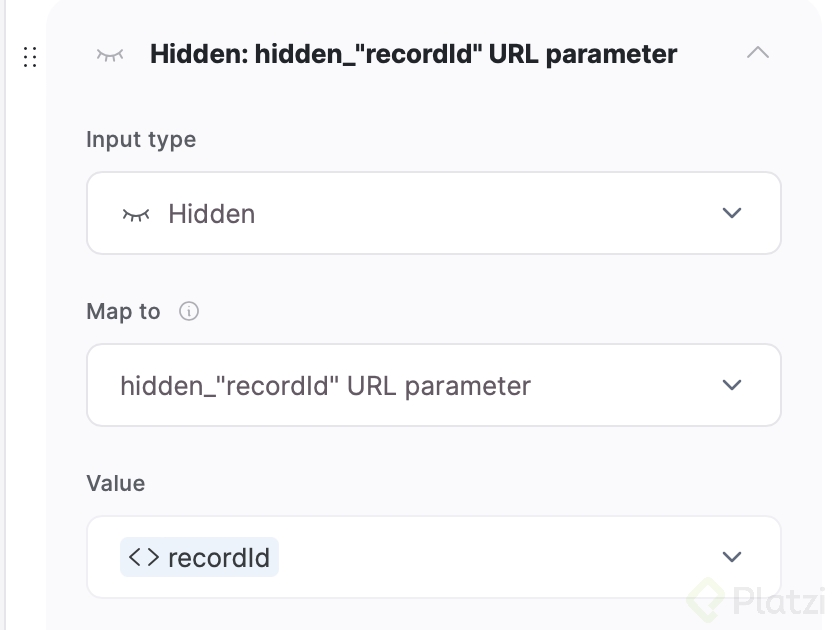Select the 'Hidden' text in Input type

[211, 214]
